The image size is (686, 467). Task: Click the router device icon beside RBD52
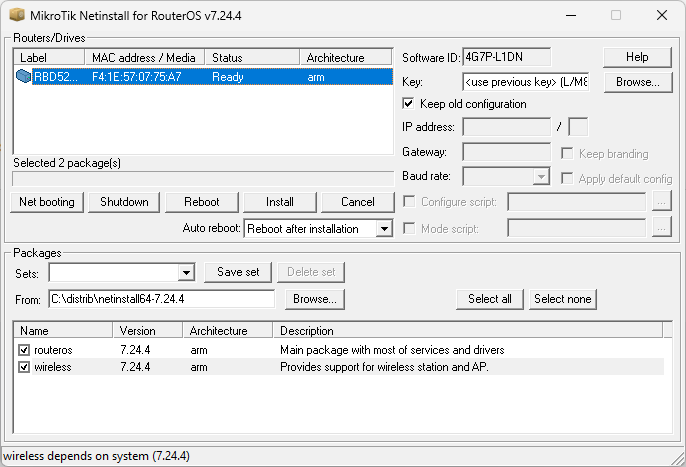23,76
